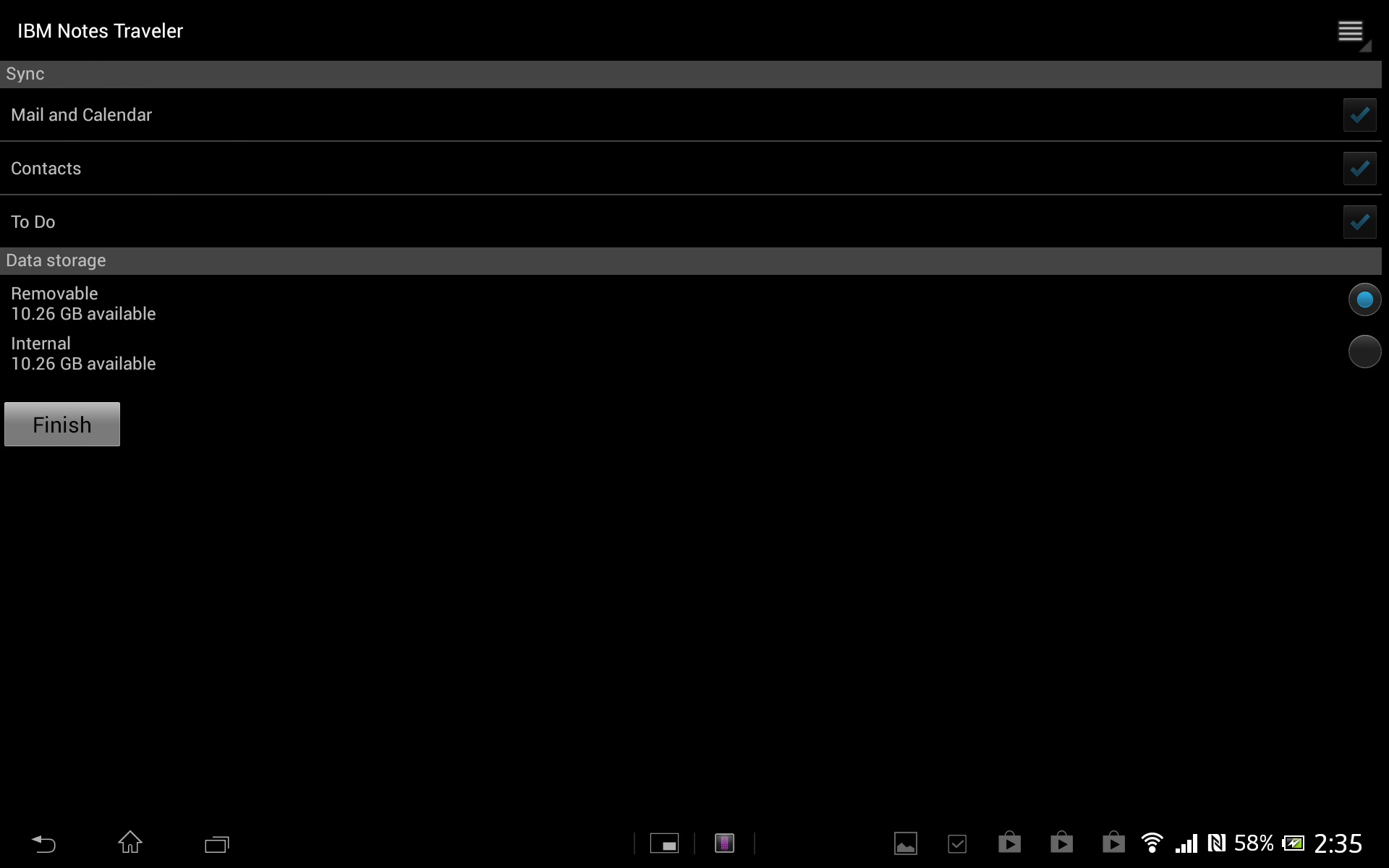
Task: Open the second Play Store notification icon
Action: point(1061,843)
